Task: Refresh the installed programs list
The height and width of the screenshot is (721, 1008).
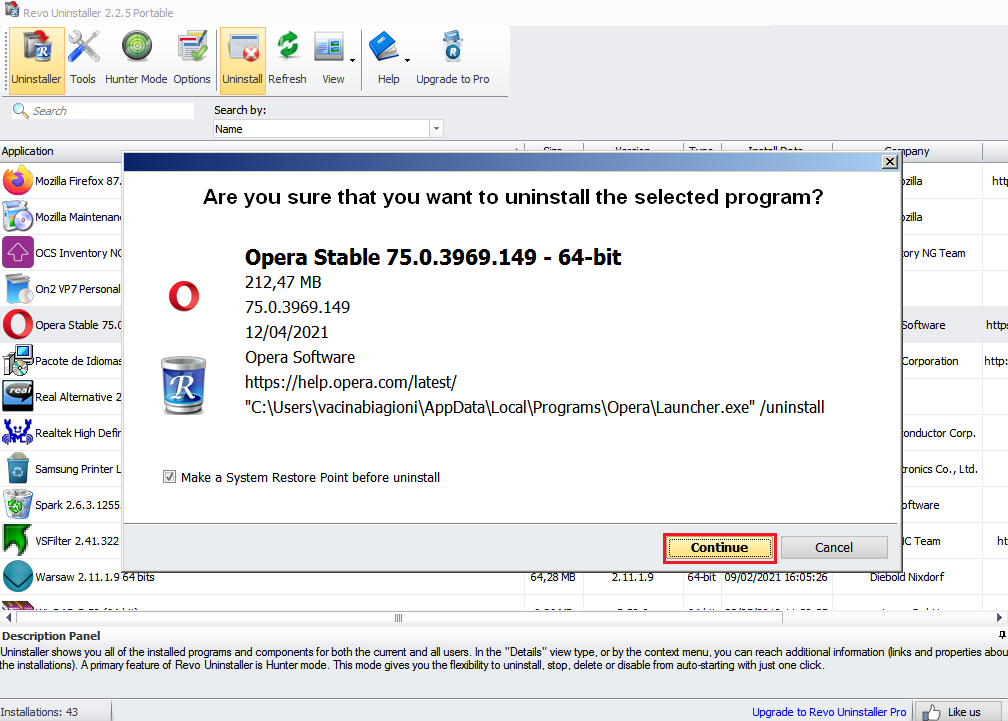Action: point(288,60)
